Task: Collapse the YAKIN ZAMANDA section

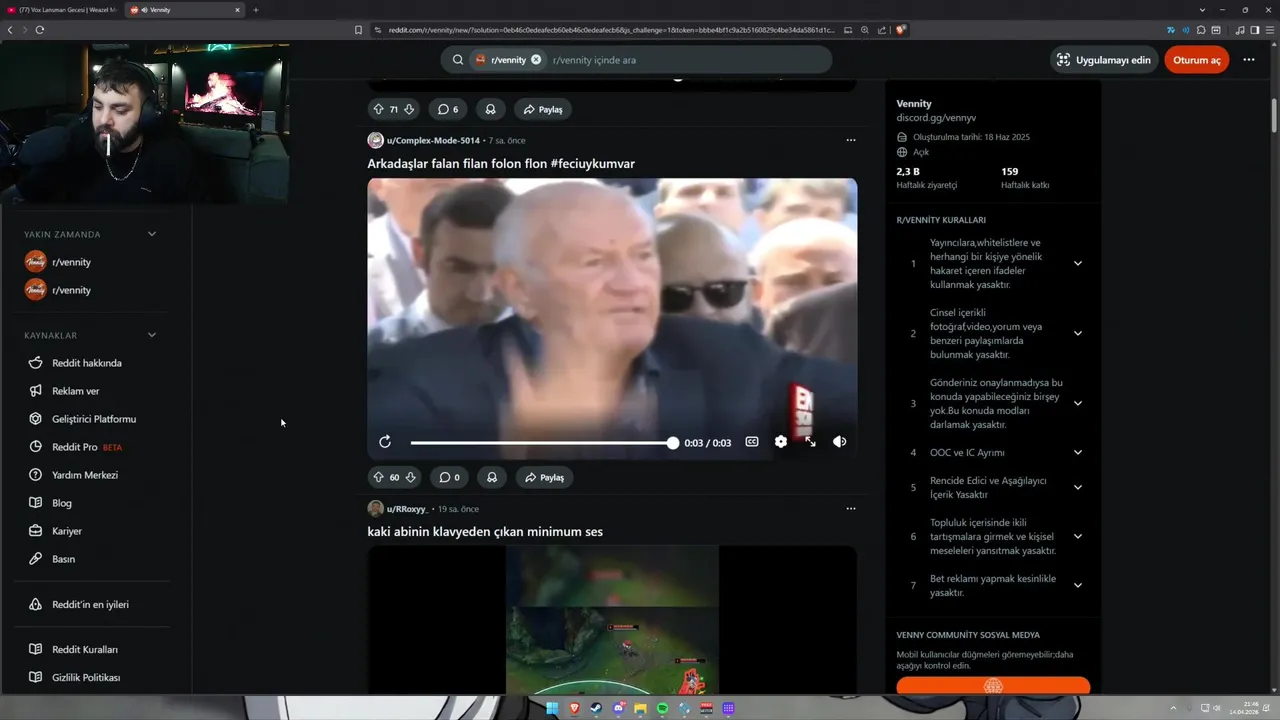Action: pyautogui.click(x=152, y=234)
